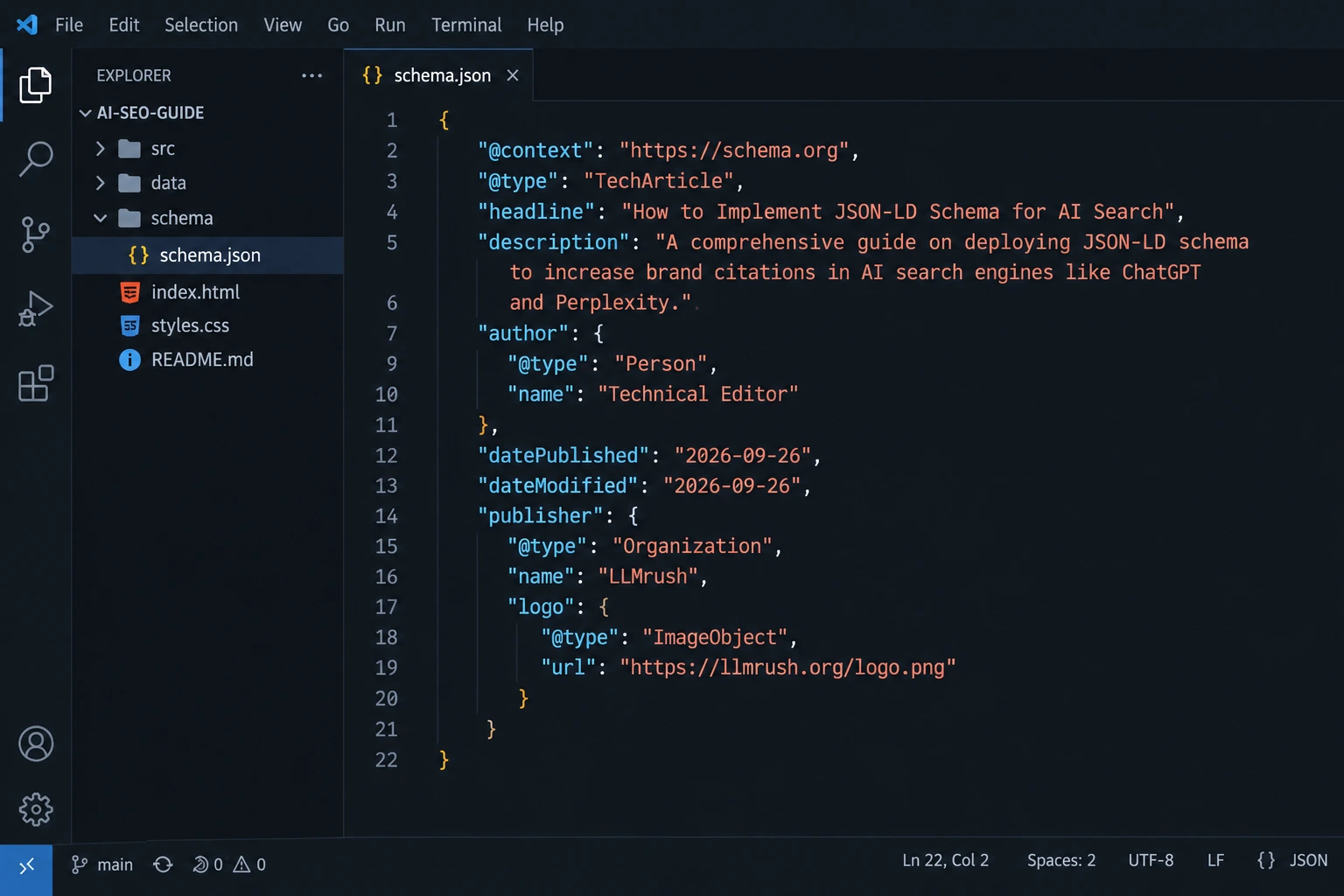Open the Terminal menu
Viewport: 1344px width, 896px height.
click(466, 24)
